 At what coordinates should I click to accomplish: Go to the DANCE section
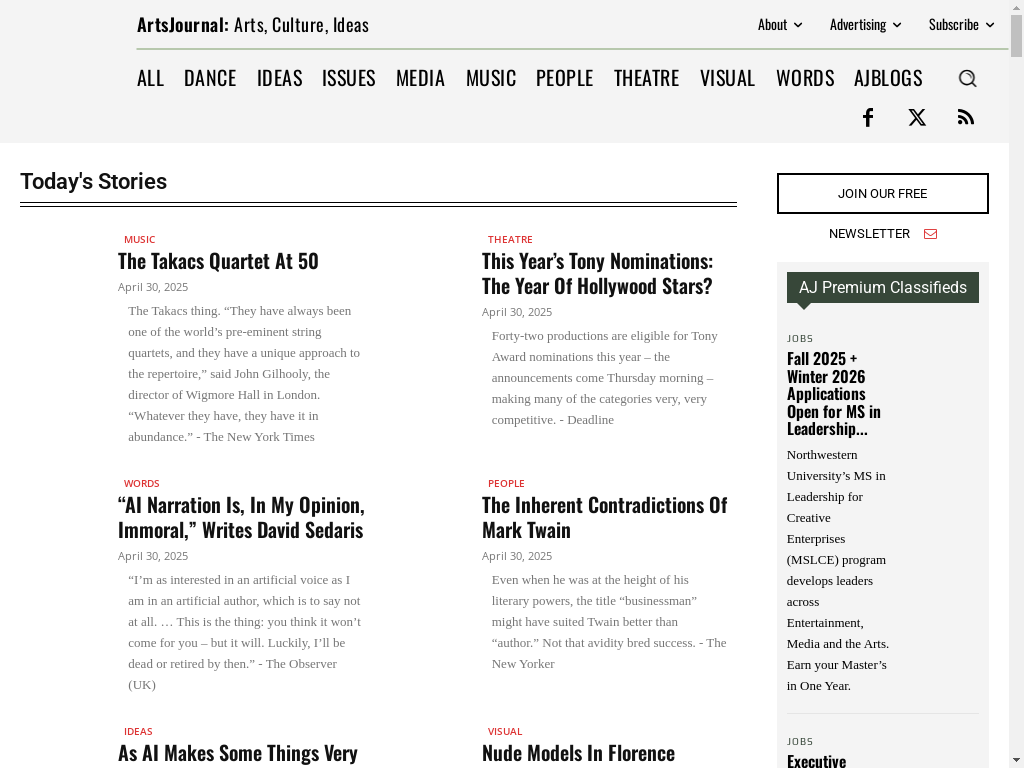point(210,78)
